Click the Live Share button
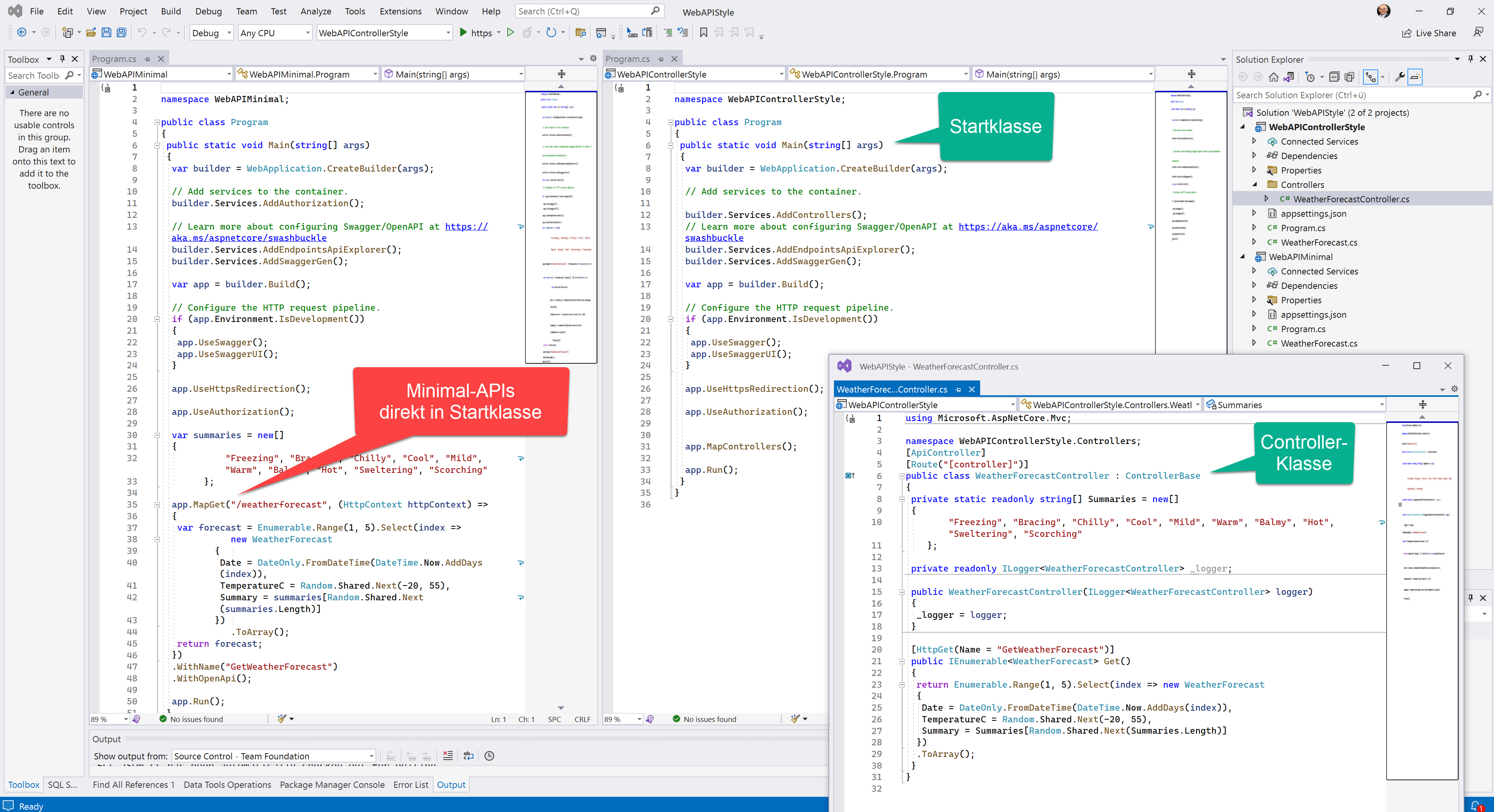The width and height of the screenshot is (1494, 812). pos(1429,33)
